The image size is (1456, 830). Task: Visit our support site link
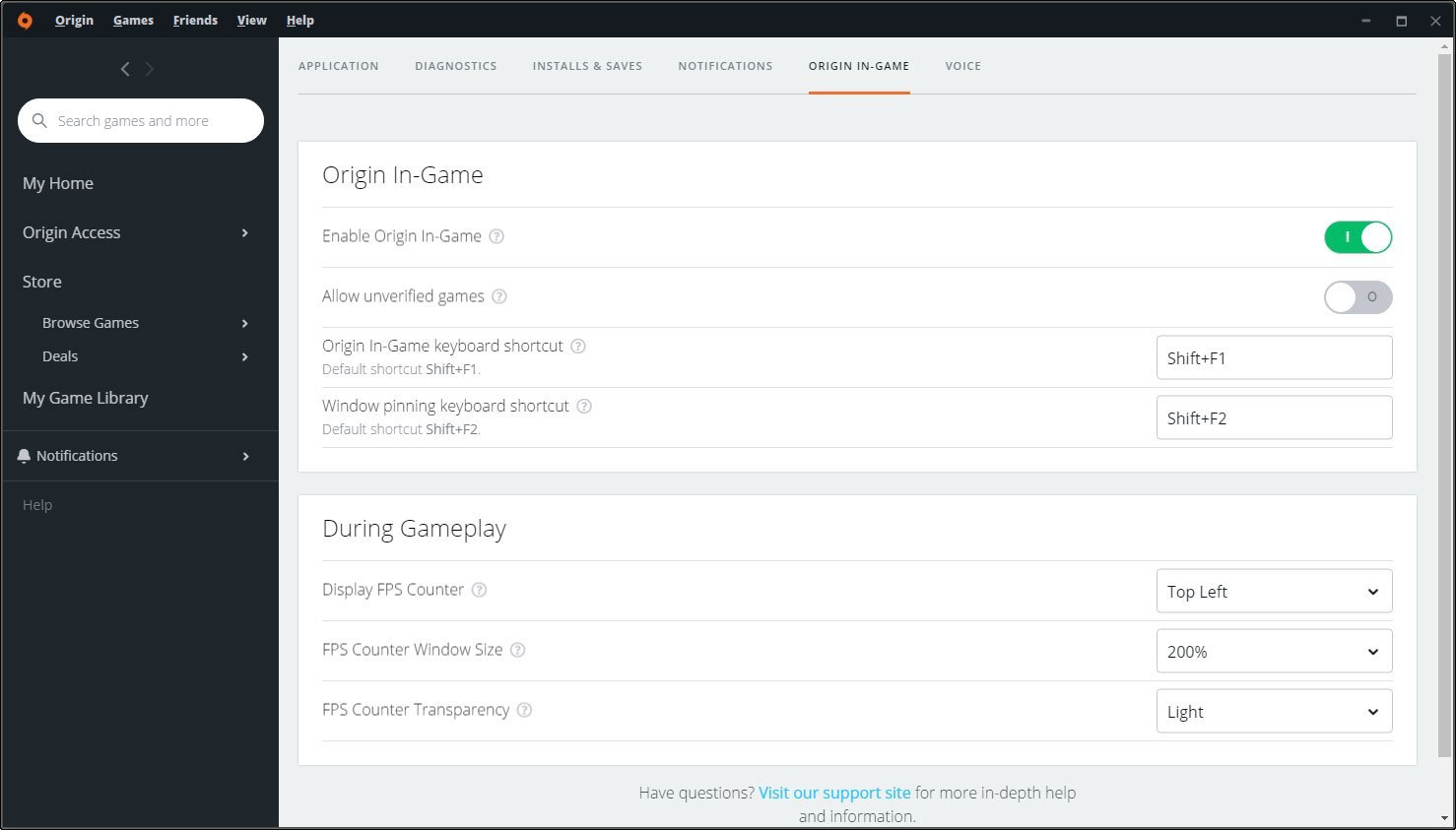tap(834, 793)
